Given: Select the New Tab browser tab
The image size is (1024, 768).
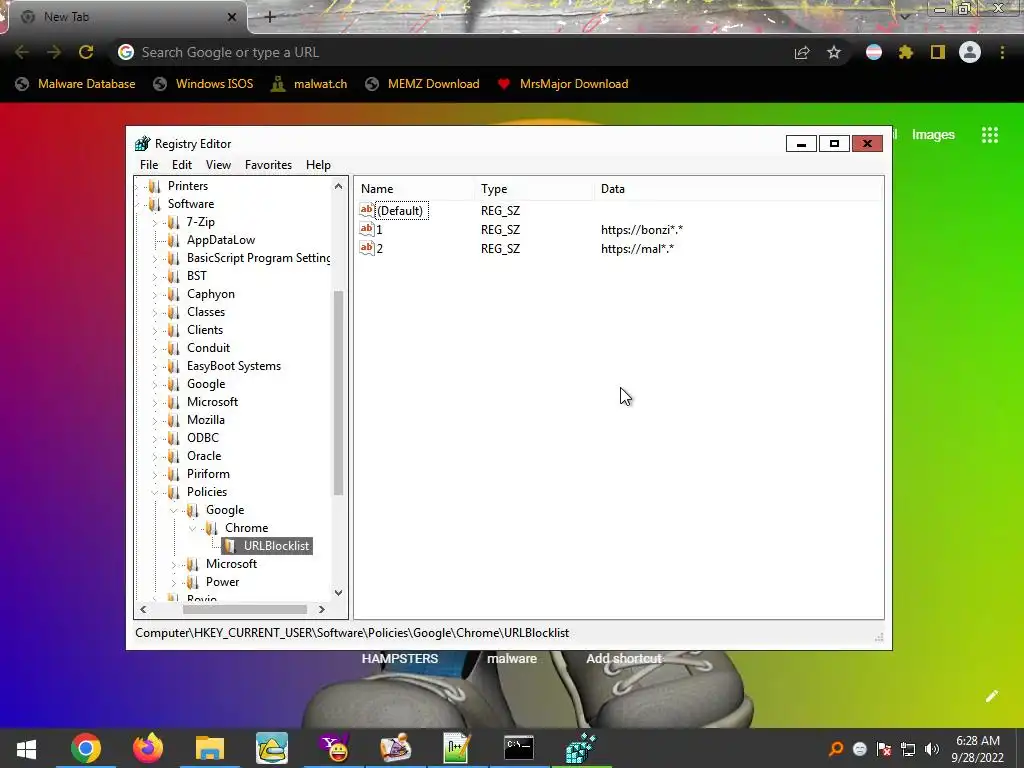Looking at the screenshot, I should point(124,17).
